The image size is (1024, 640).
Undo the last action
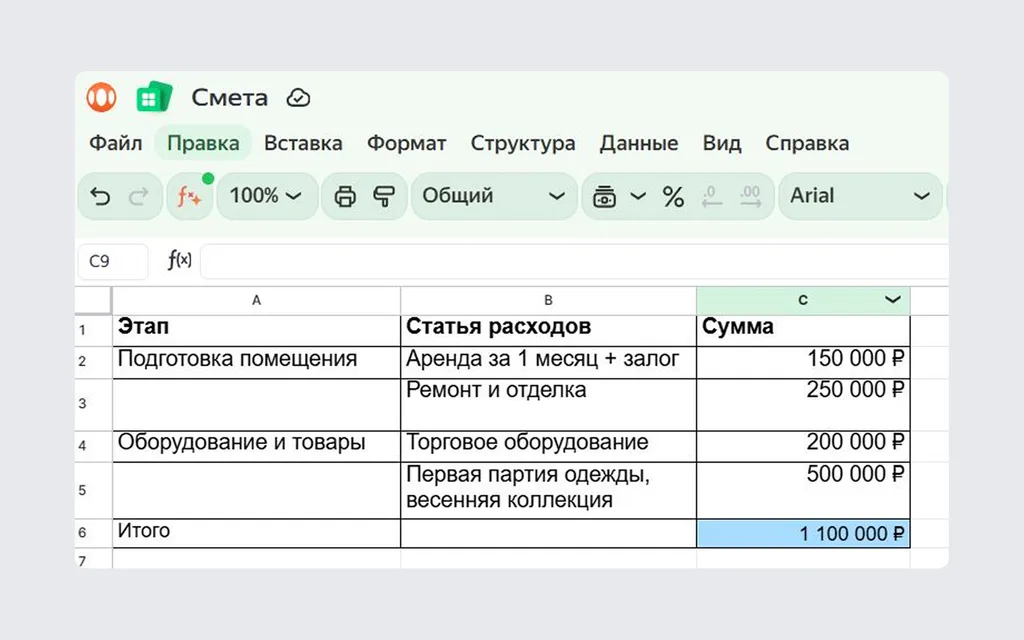(x=100, y=196)
